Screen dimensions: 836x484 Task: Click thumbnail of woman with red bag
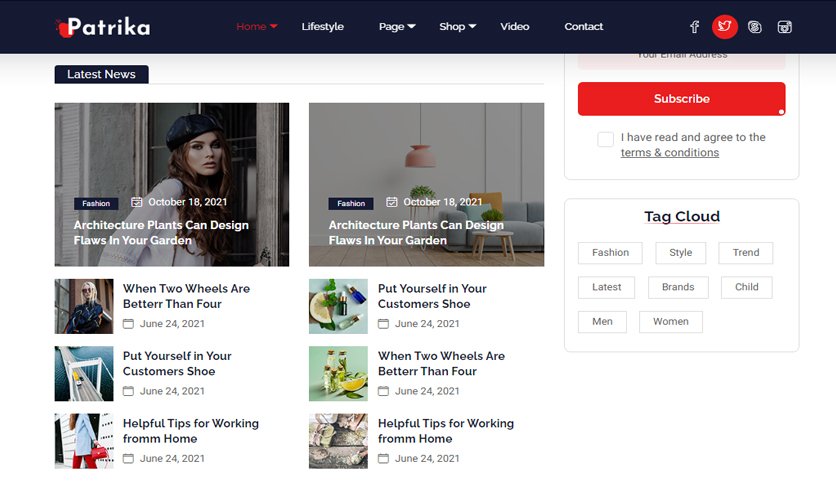coord(84,441)
